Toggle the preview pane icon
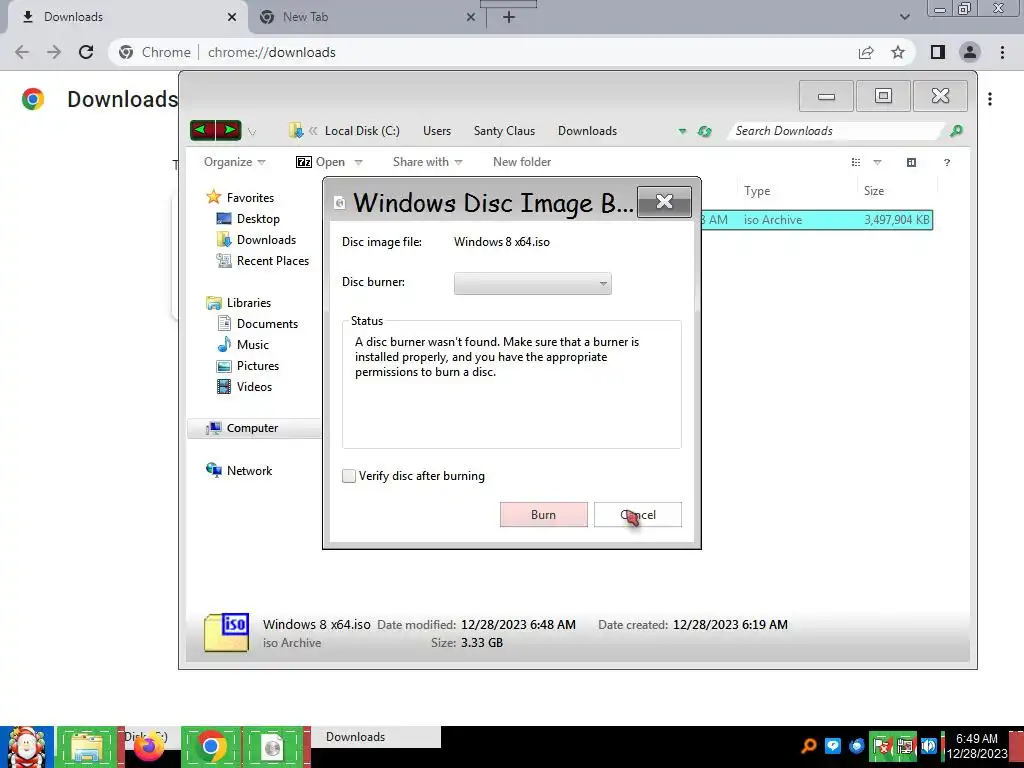 coord(911,162)
